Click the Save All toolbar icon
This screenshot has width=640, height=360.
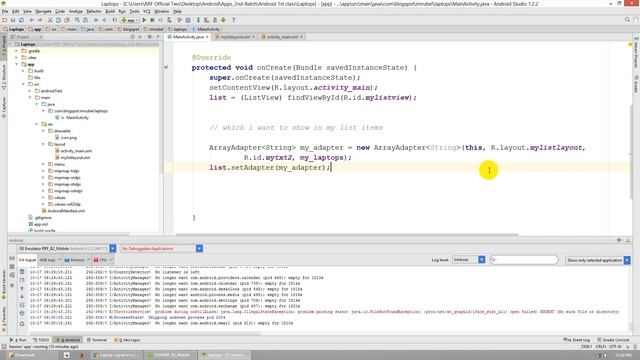[x=13, y=20]
